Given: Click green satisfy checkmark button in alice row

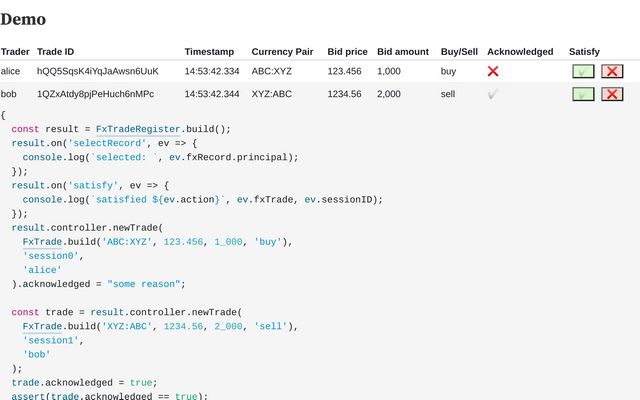Looking at the screenshot, I should (x=583, y=71).
